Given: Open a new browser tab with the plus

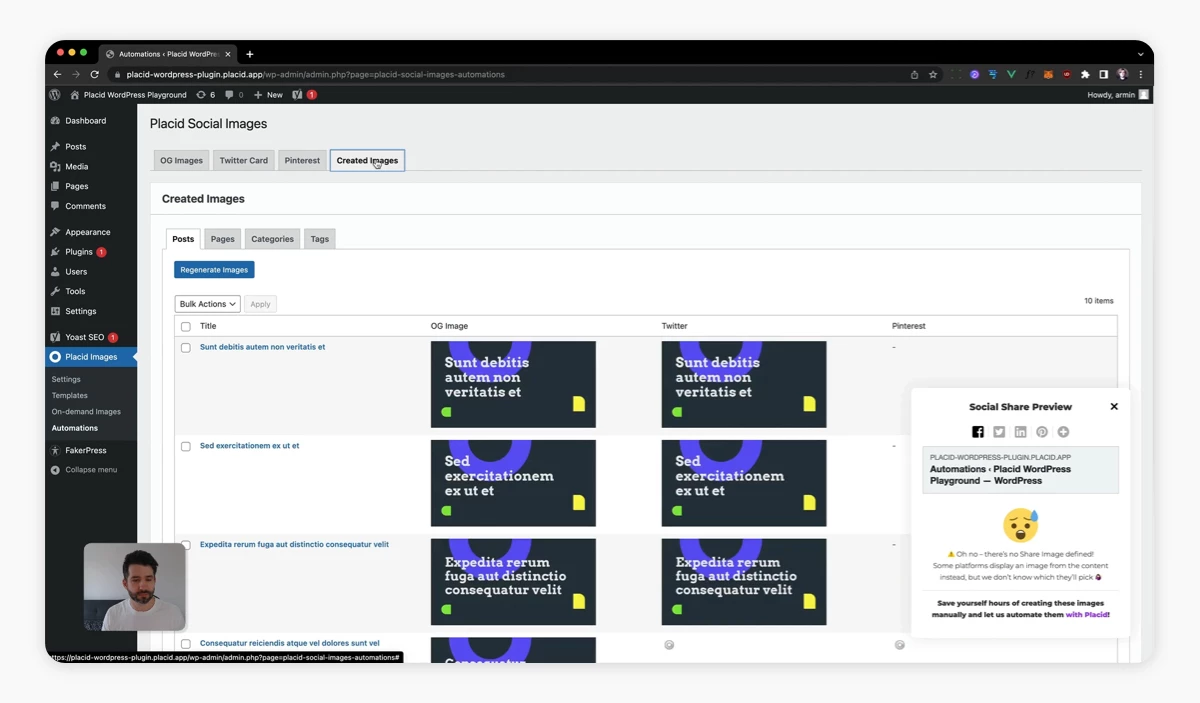Looking at the screenshot, I should (250, 54).
